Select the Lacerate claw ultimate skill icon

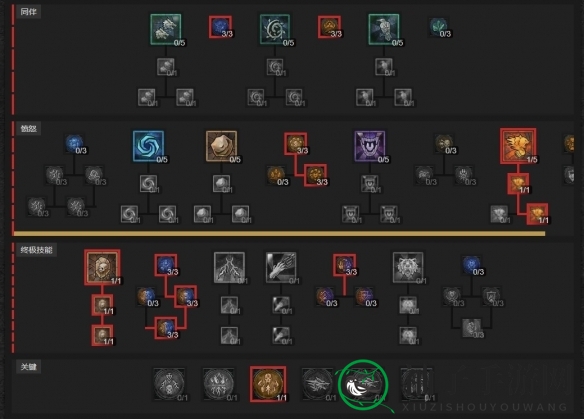(x=281, y=267)
